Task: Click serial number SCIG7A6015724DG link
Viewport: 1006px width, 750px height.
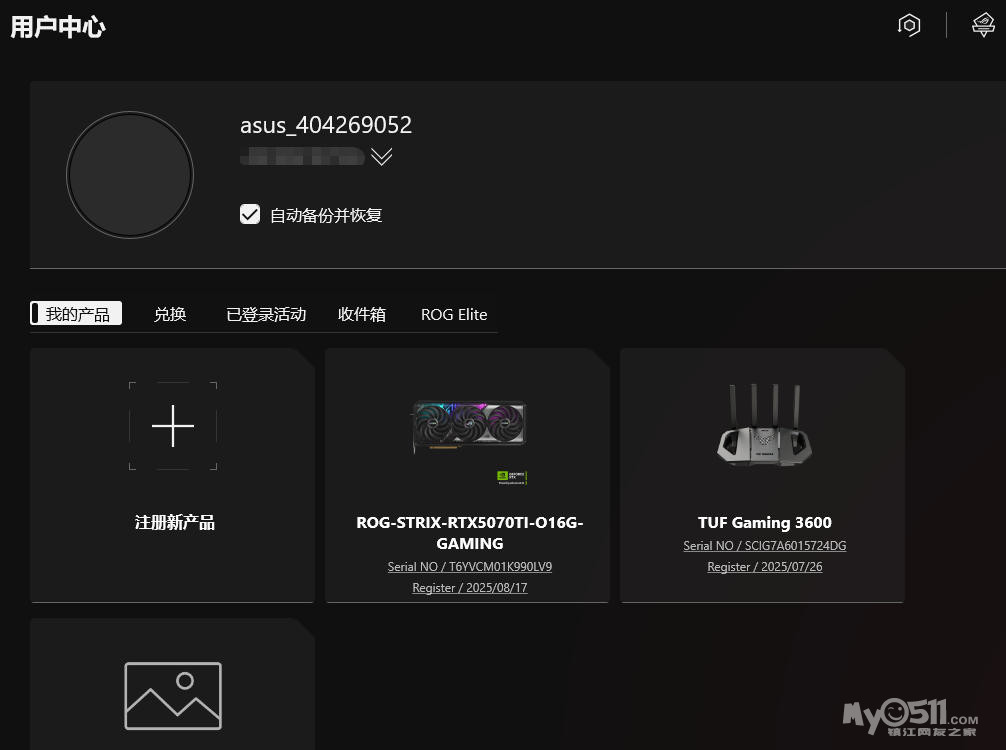Action: tap(764, 546)
